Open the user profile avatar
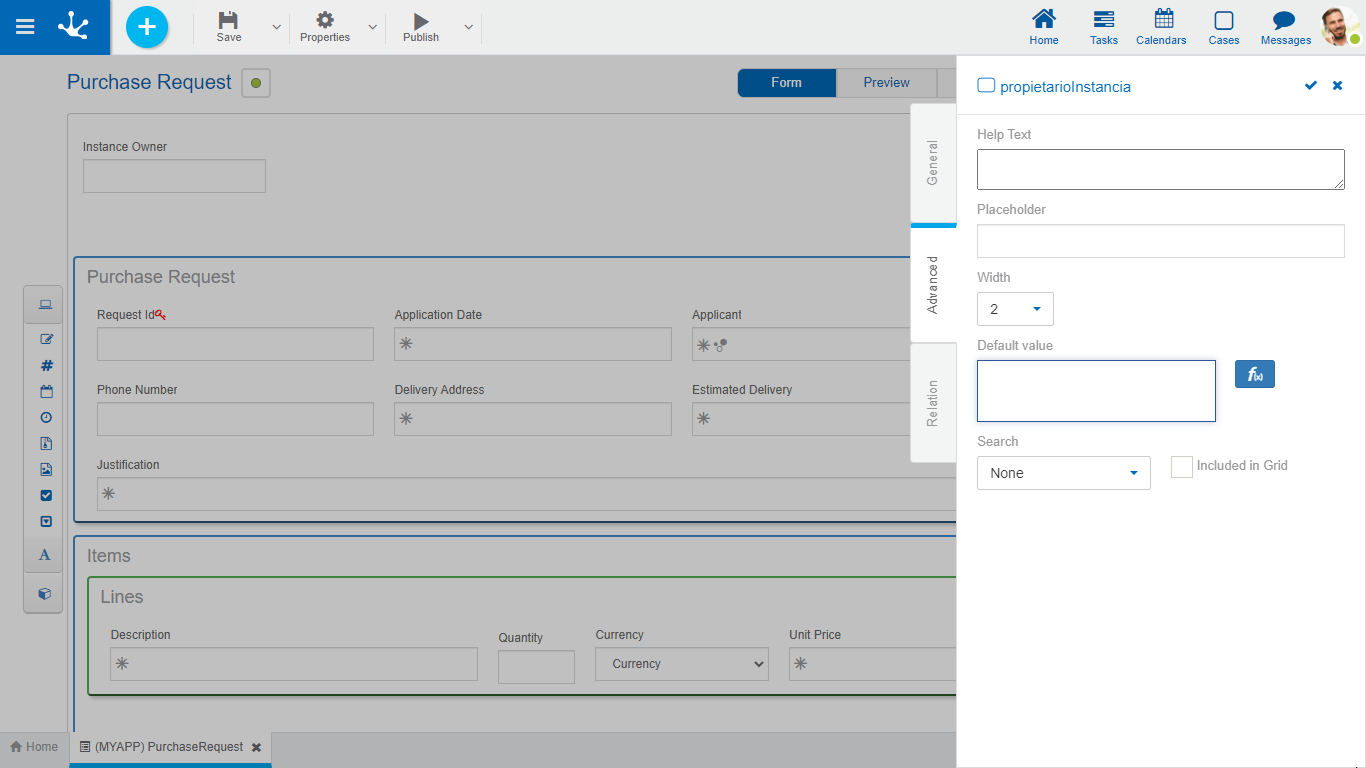The width and height of the screenshot is (1366, 768). [x=1340, y=27]
